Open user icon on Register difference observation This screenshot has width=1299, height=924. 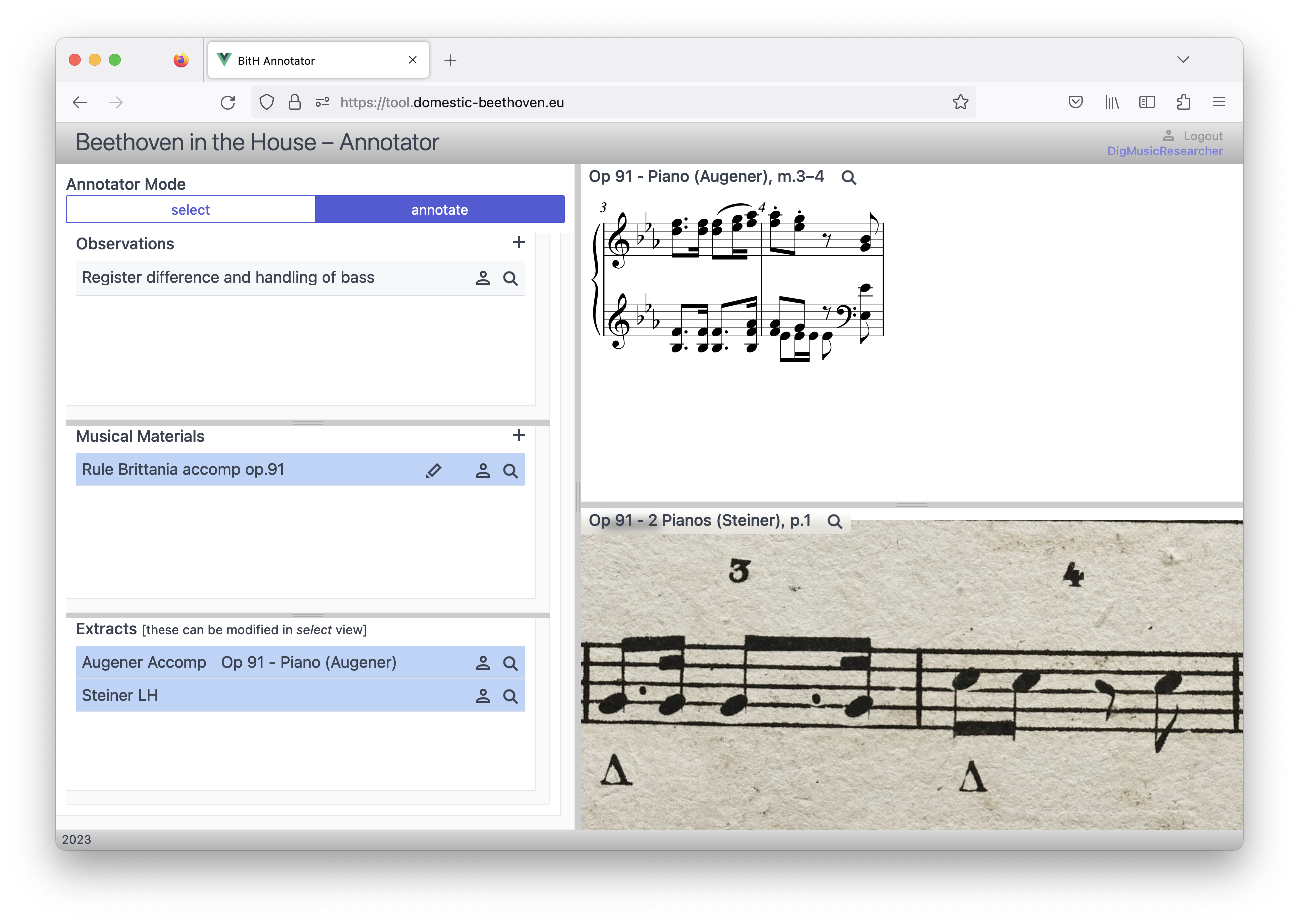[x=483, y=278]
